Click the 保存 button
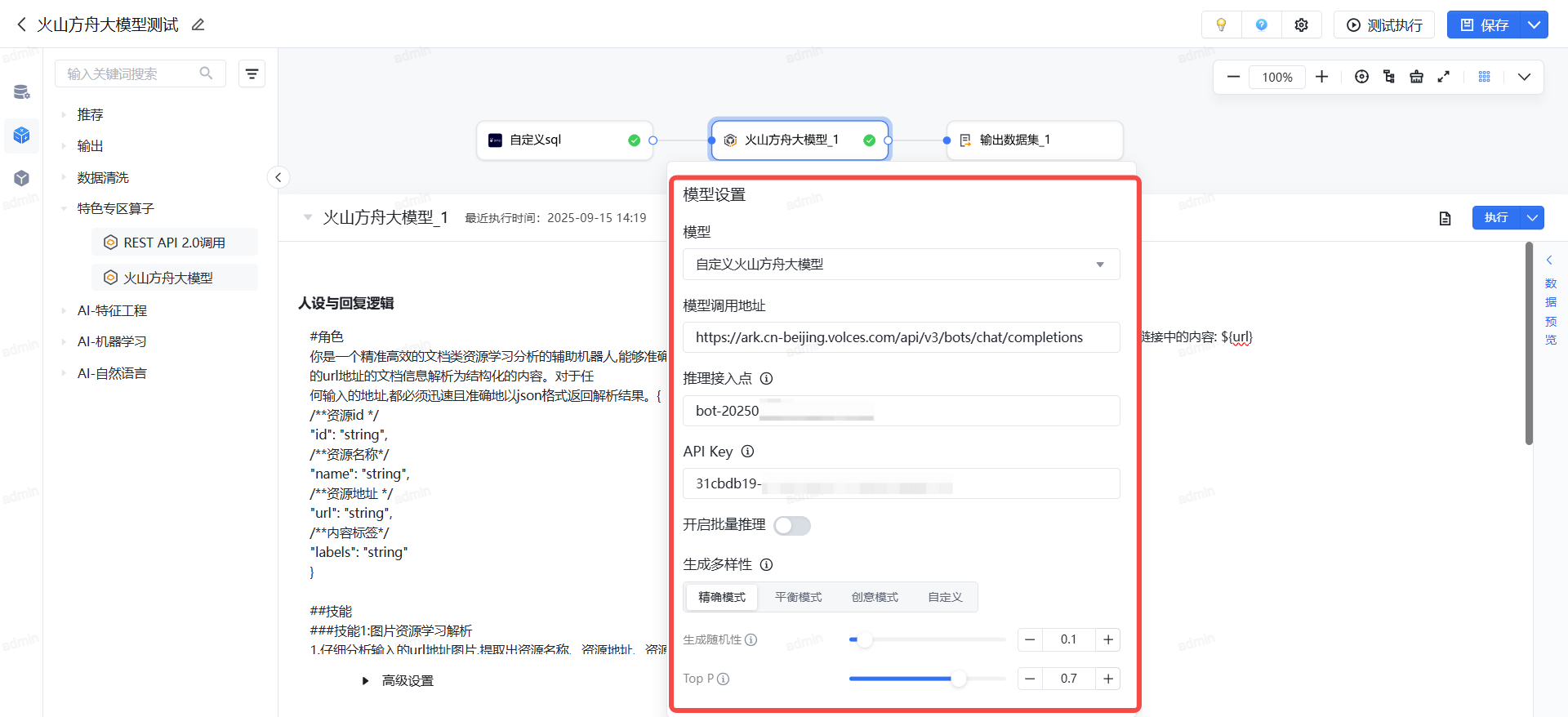This screenshot has height=717, width=1568. (1486, 24)
